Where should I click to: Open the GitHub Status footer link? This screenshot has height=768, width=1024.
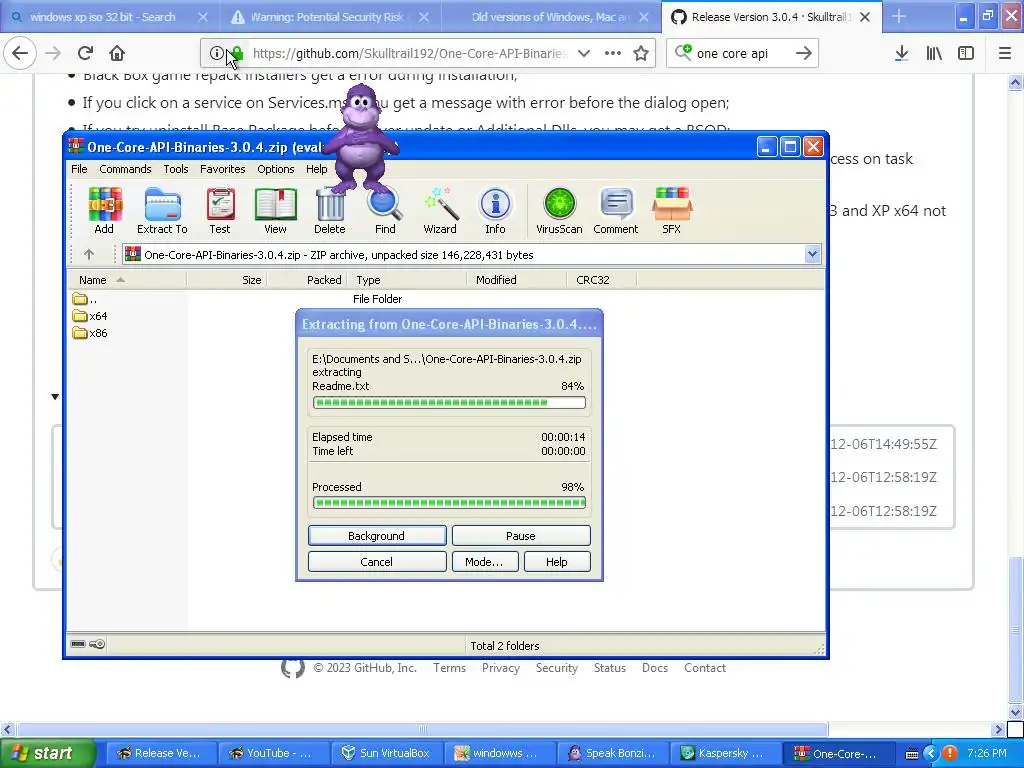point(610,668)
